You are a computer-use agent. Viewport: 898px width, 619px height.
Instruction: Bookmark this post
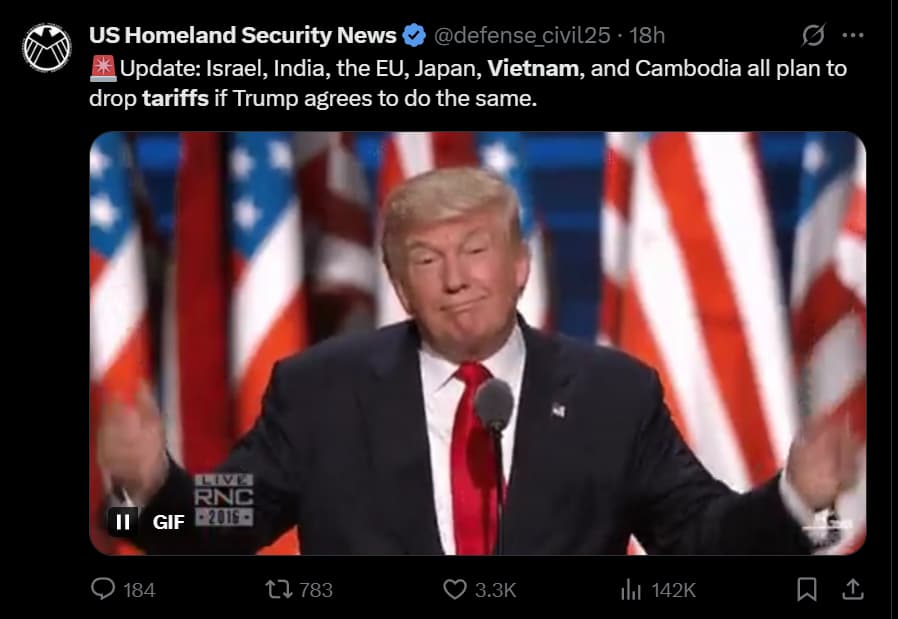[806, 589]
